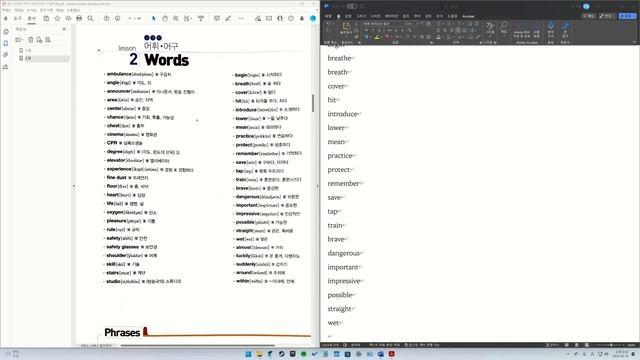Screen dimensions: 640x360
Task: Click Acrobat horizontal scrollbar at bottom
Action: click(x=198, y=346)
